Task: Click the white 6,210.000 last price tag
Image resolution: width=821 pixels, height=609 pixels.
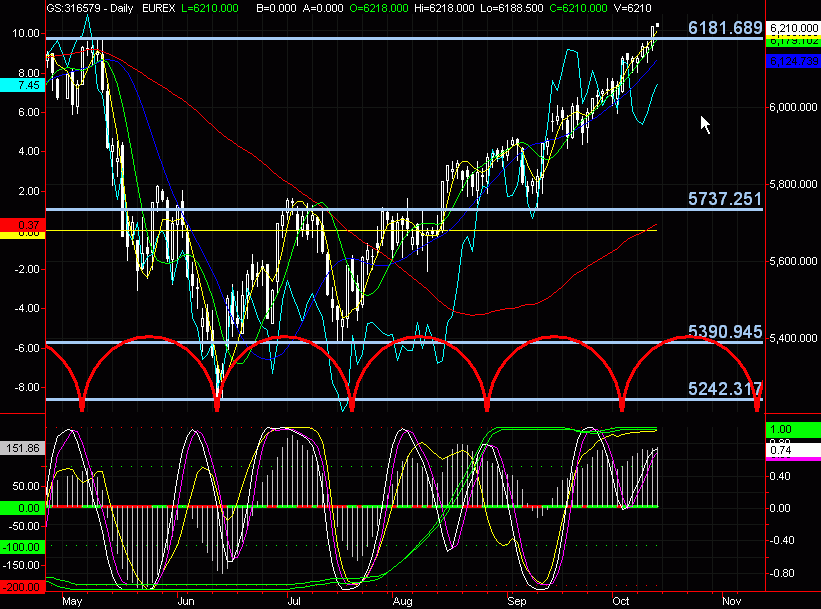Action: (792, 29)
